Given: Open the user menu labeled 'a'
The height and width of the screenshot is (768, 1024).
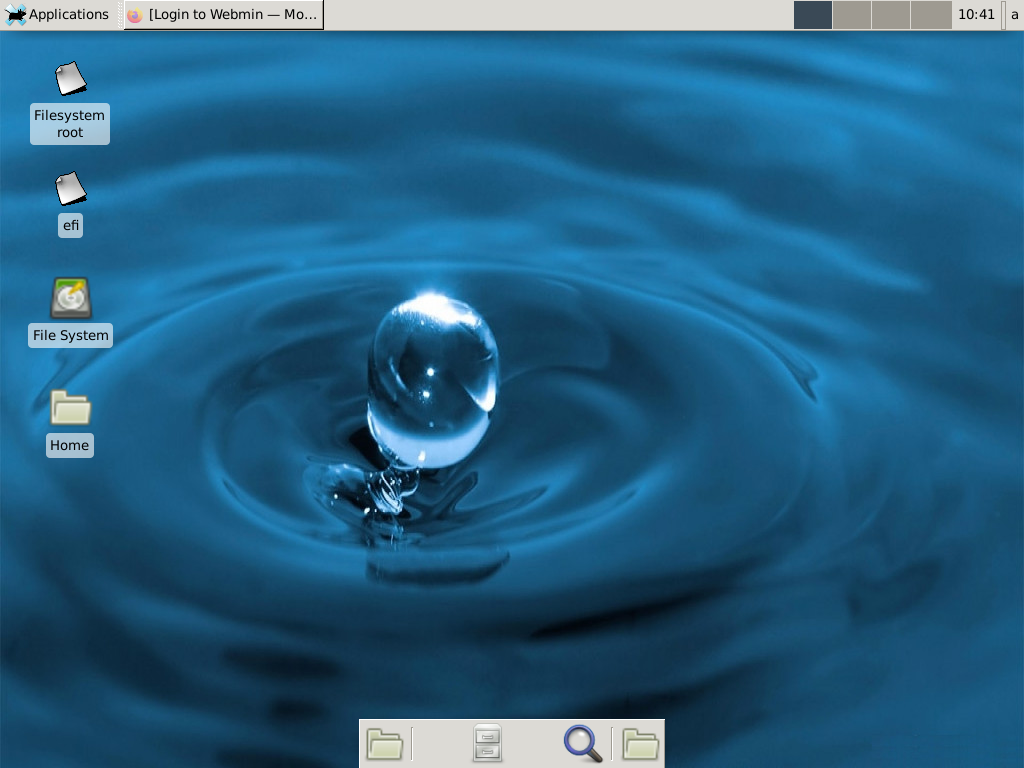Looking at the screenshot, I should click(1014, 15).
